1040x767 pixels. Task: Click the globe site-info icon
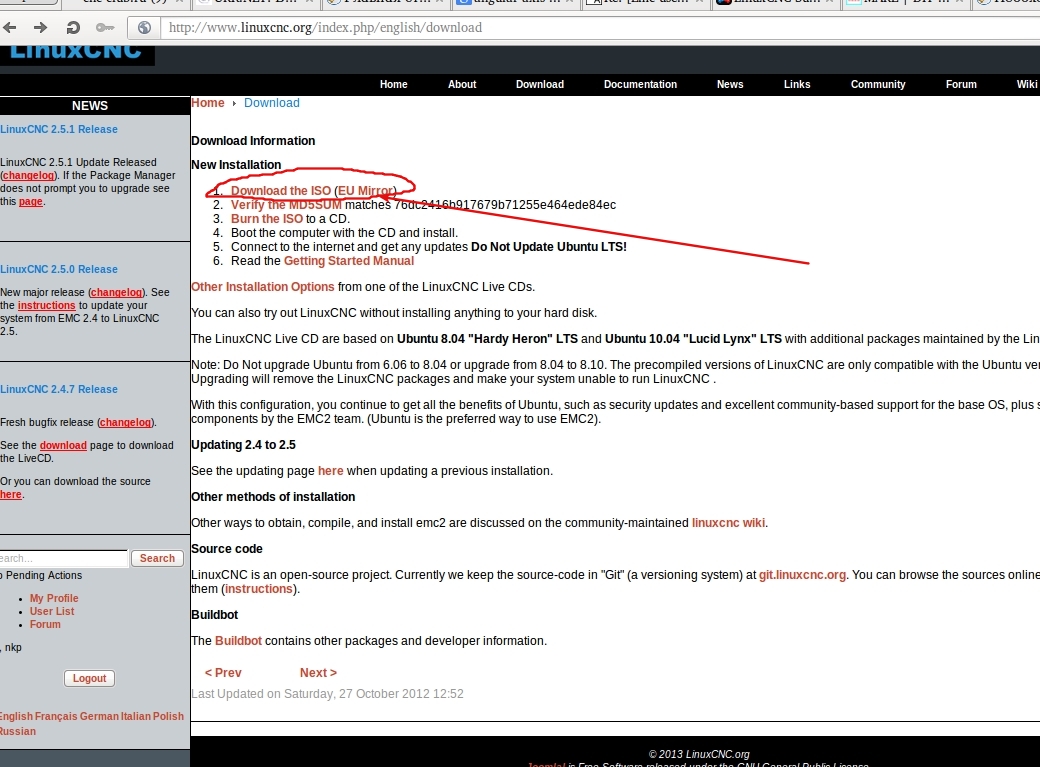pyautogui.click(x=144, y=27)
